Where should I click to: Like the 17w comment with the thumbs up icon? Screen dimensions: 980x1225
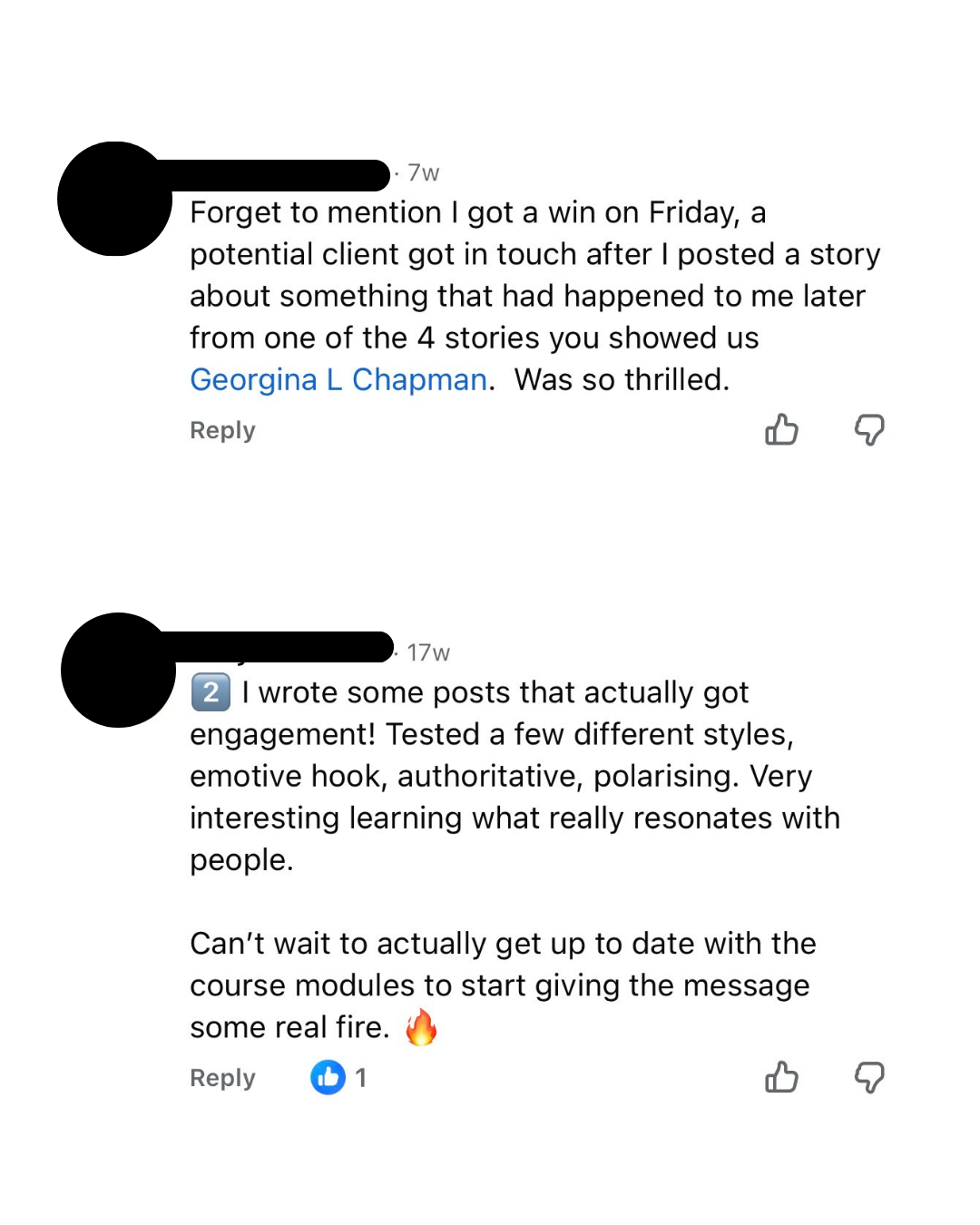pos(781,1078)
